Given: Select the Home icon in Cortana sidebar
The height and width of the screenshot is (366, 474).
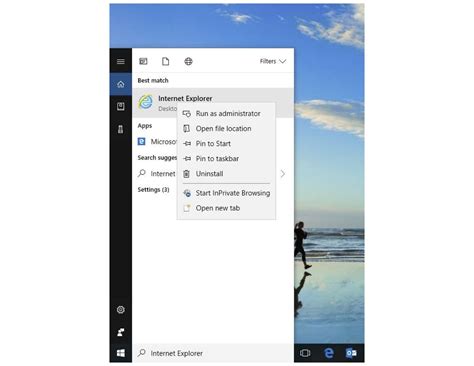Looking at the screenshot, I should click(121, 84).
